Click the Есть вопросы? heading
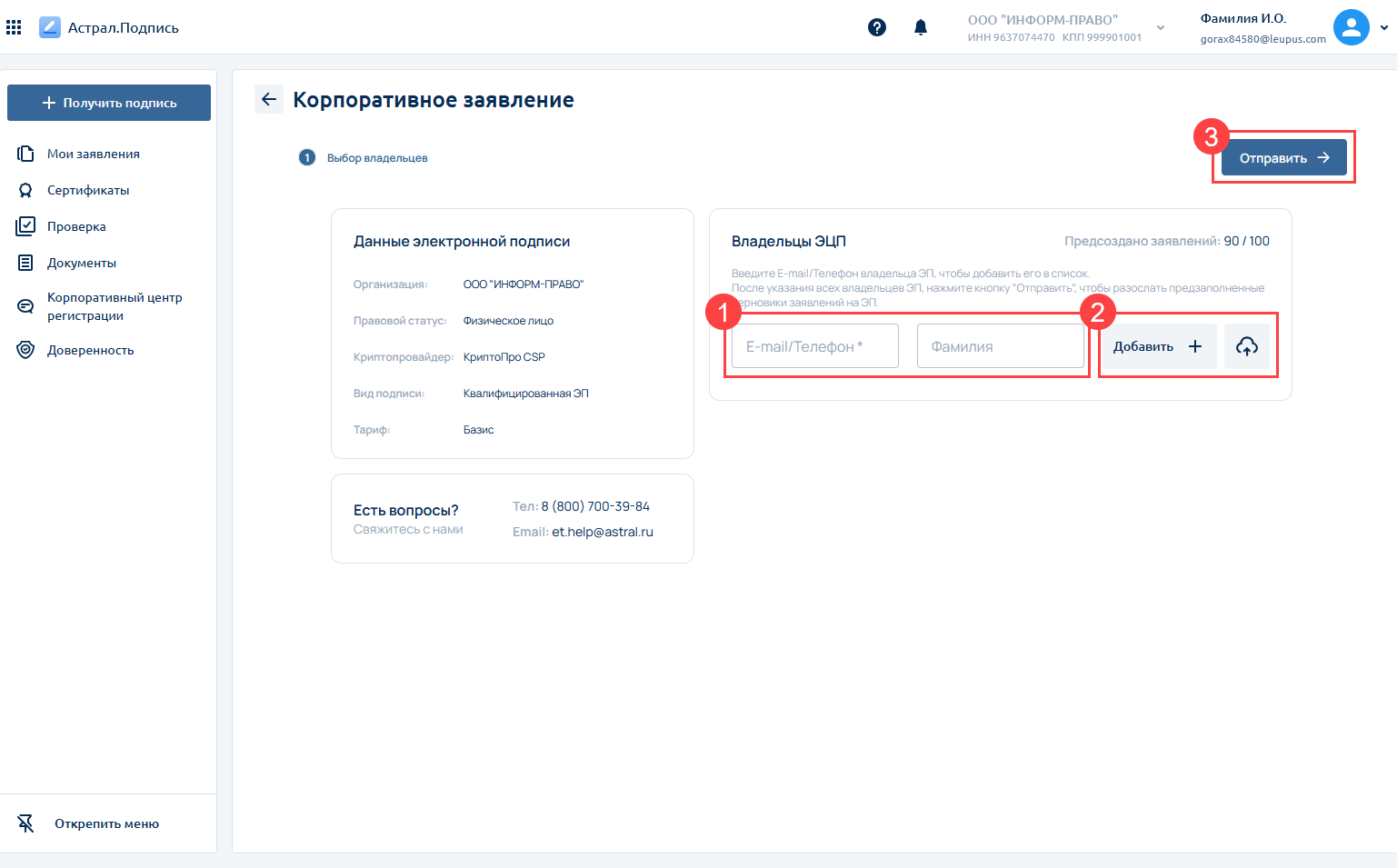The image size is (1397, 868). click(406, 510)
